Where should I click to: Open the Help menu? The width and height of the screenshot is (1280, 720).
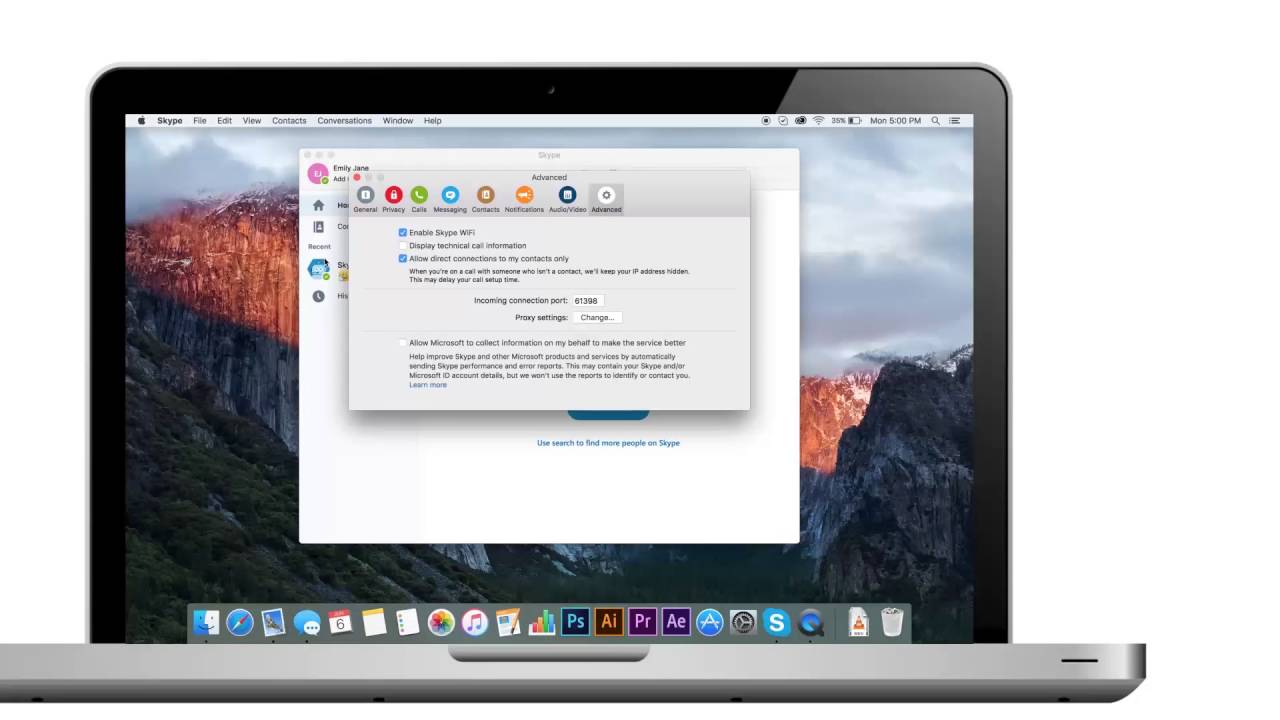433,120
